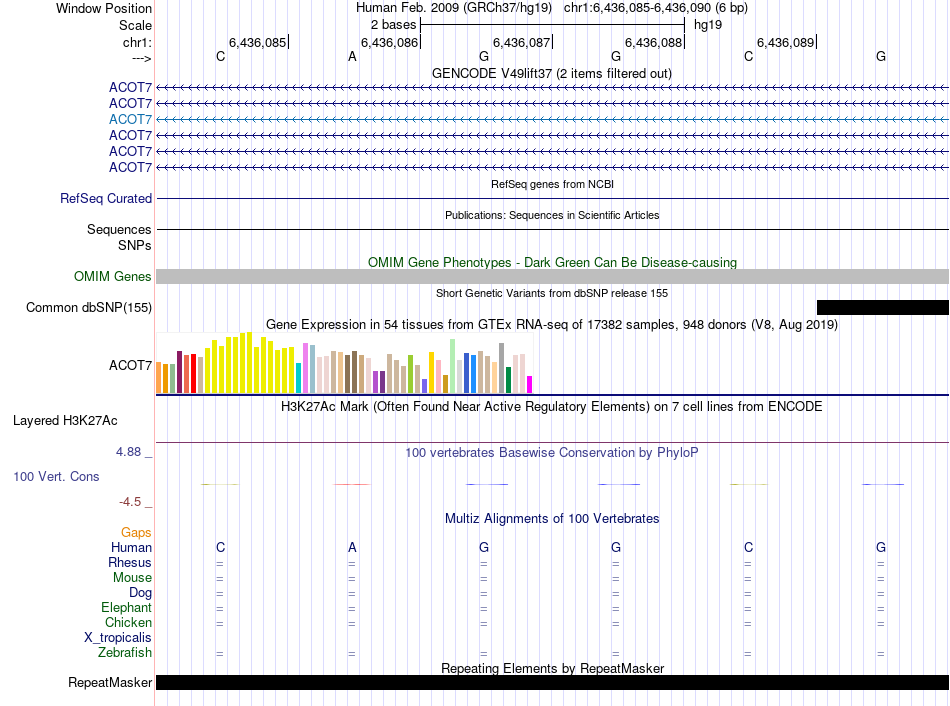Click the SNPs track label
950x706 pixels.
[135, 245]
